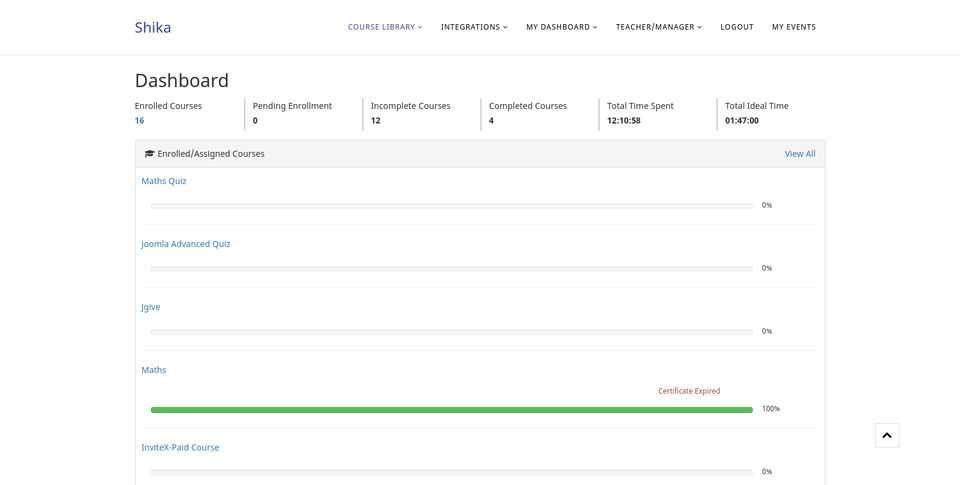Open the Shika site logo
This screenshot has width=960, height=485.
coord(152,28)
